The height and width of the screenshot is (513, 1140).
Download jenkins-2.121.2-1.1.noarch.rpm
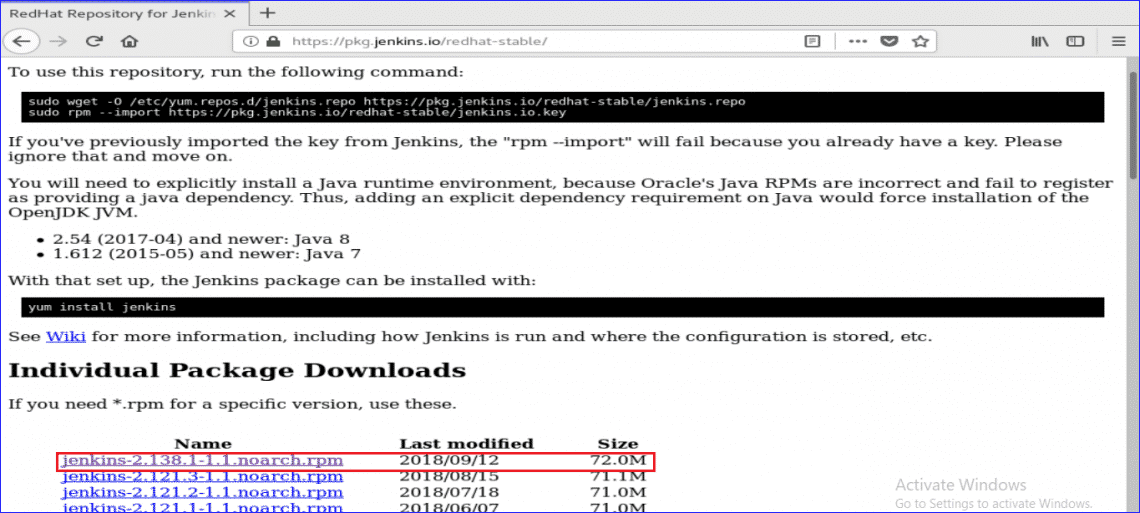(x=202, y=493)
